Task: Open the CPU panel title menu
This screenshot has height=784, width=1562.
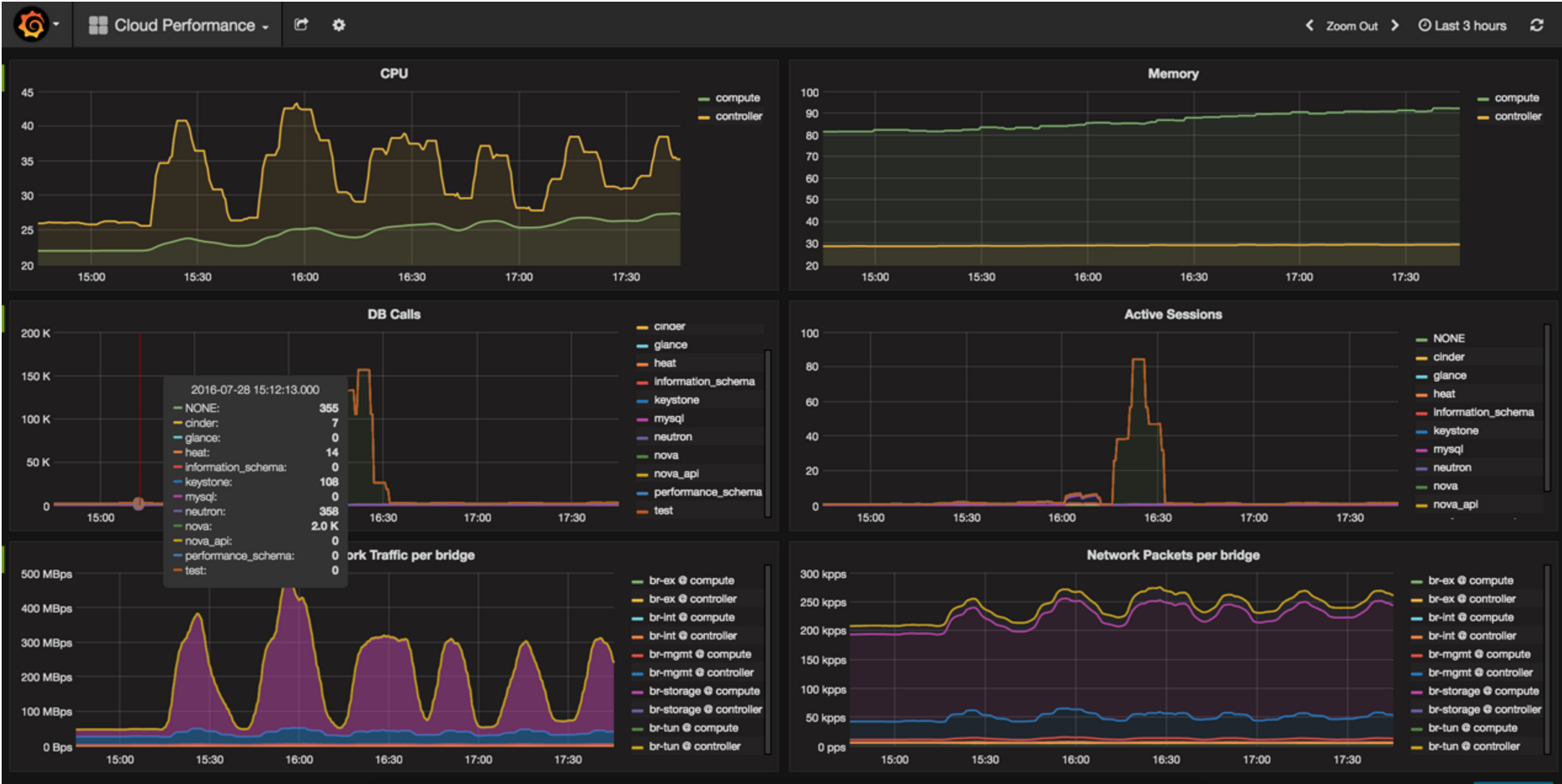Action: point(394,73)
